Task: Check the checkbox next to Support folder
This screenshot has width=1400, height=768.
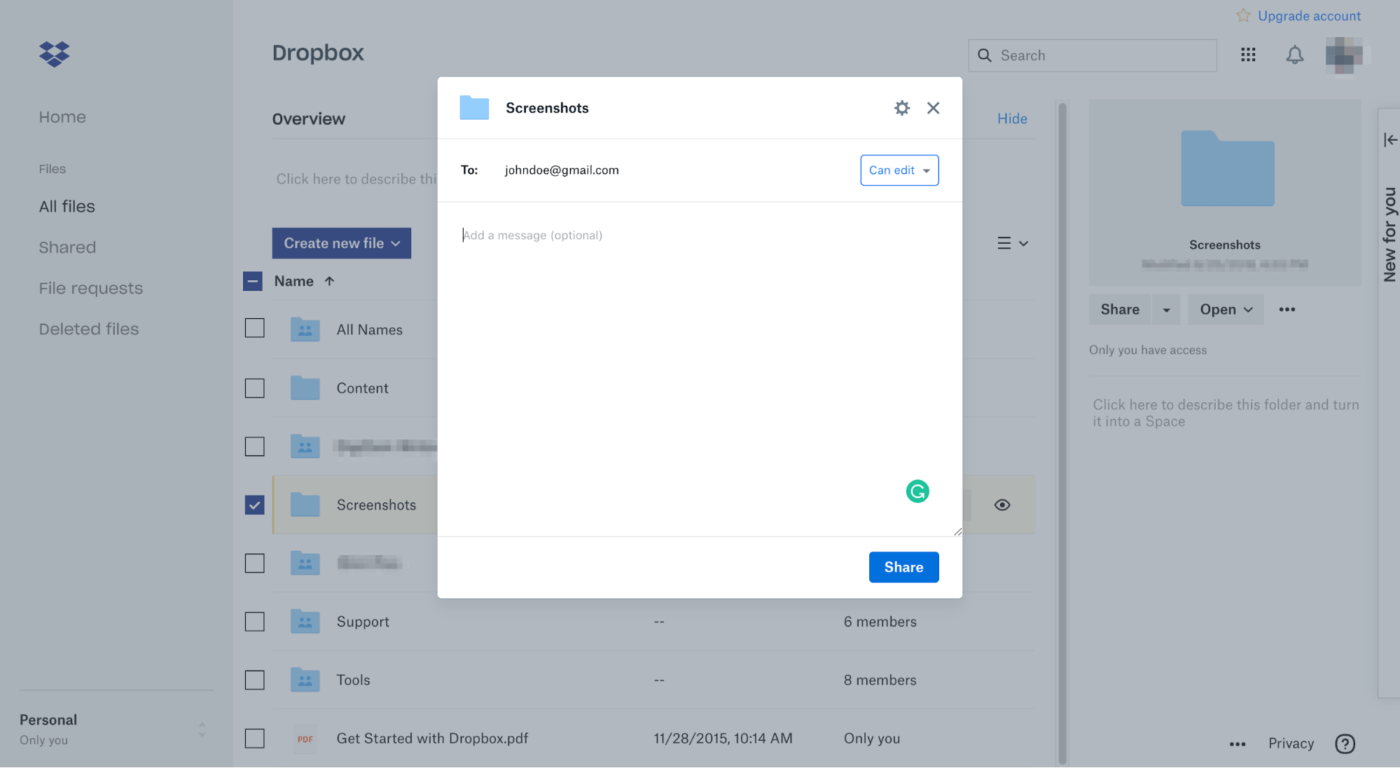Action: 254,621
